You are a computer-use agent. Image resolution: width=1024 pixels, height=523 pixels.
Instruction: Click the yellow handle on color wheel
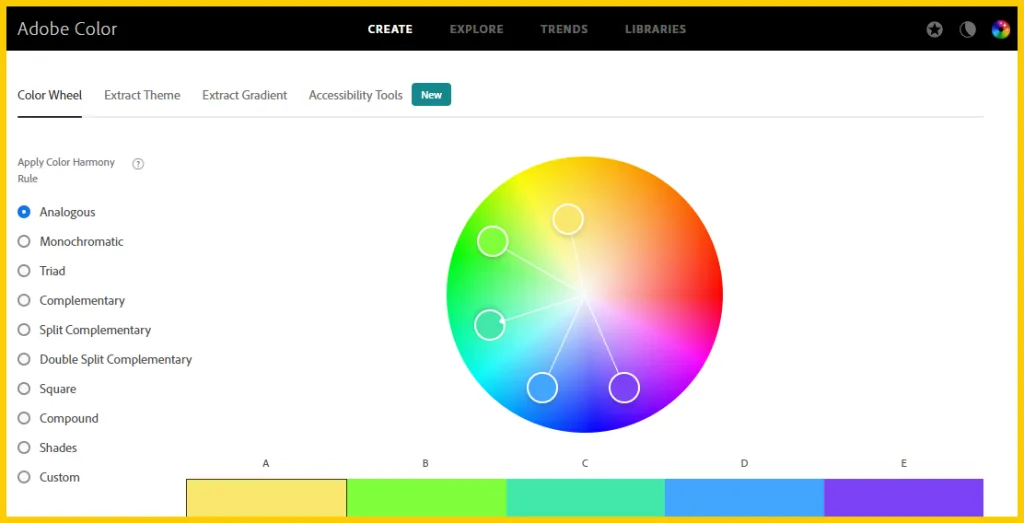tap(568, 219)
